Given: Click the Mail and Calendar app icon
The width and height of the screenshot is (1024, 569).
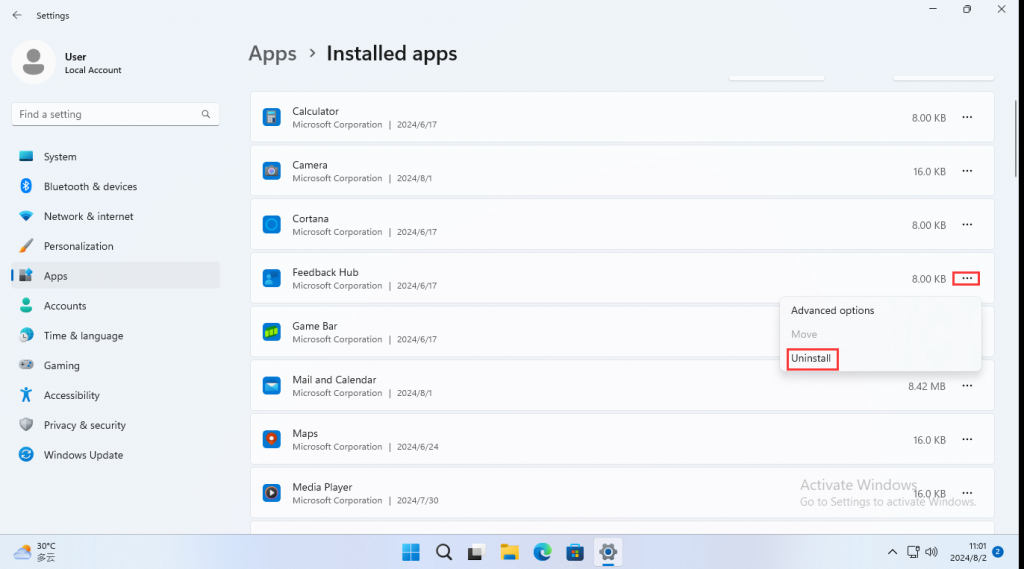Looking at the screenshot, I should click(x=272, y=386).
